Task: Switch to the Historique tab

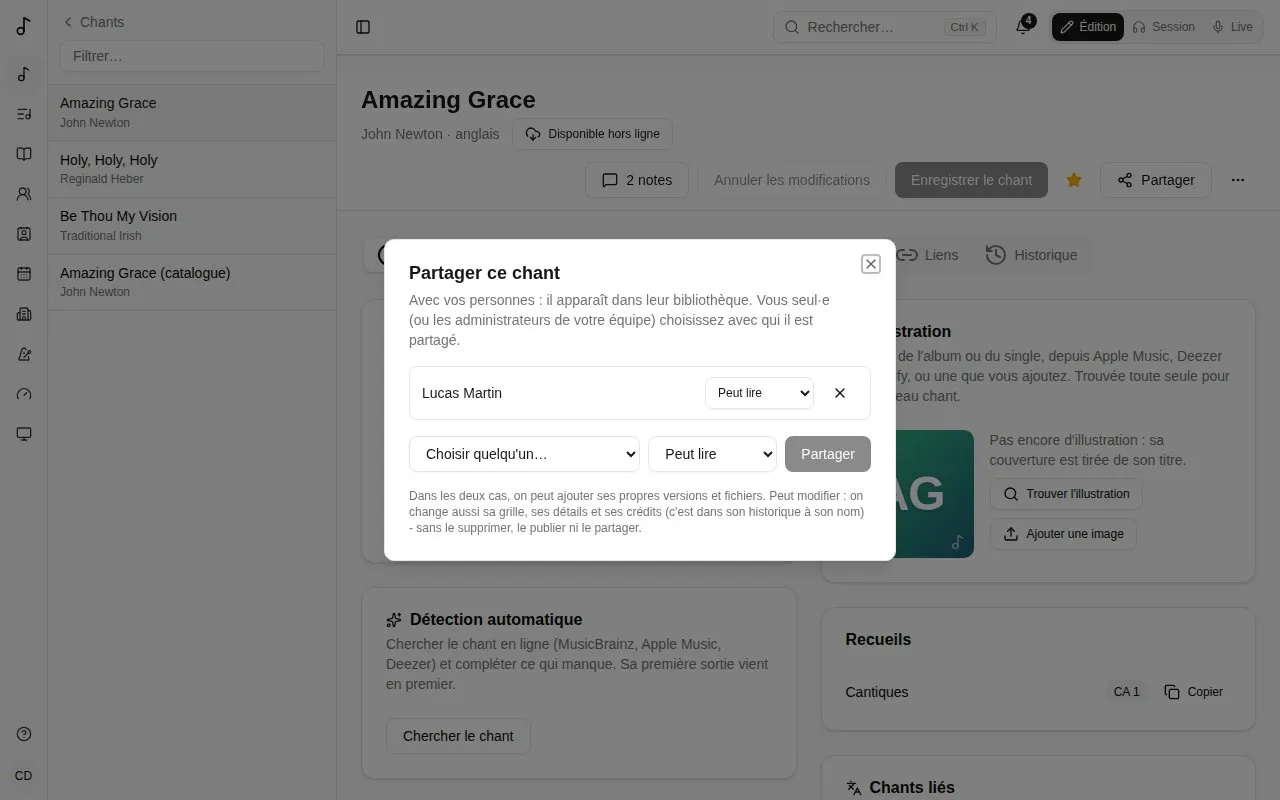Action: (x=1031, y=255)
